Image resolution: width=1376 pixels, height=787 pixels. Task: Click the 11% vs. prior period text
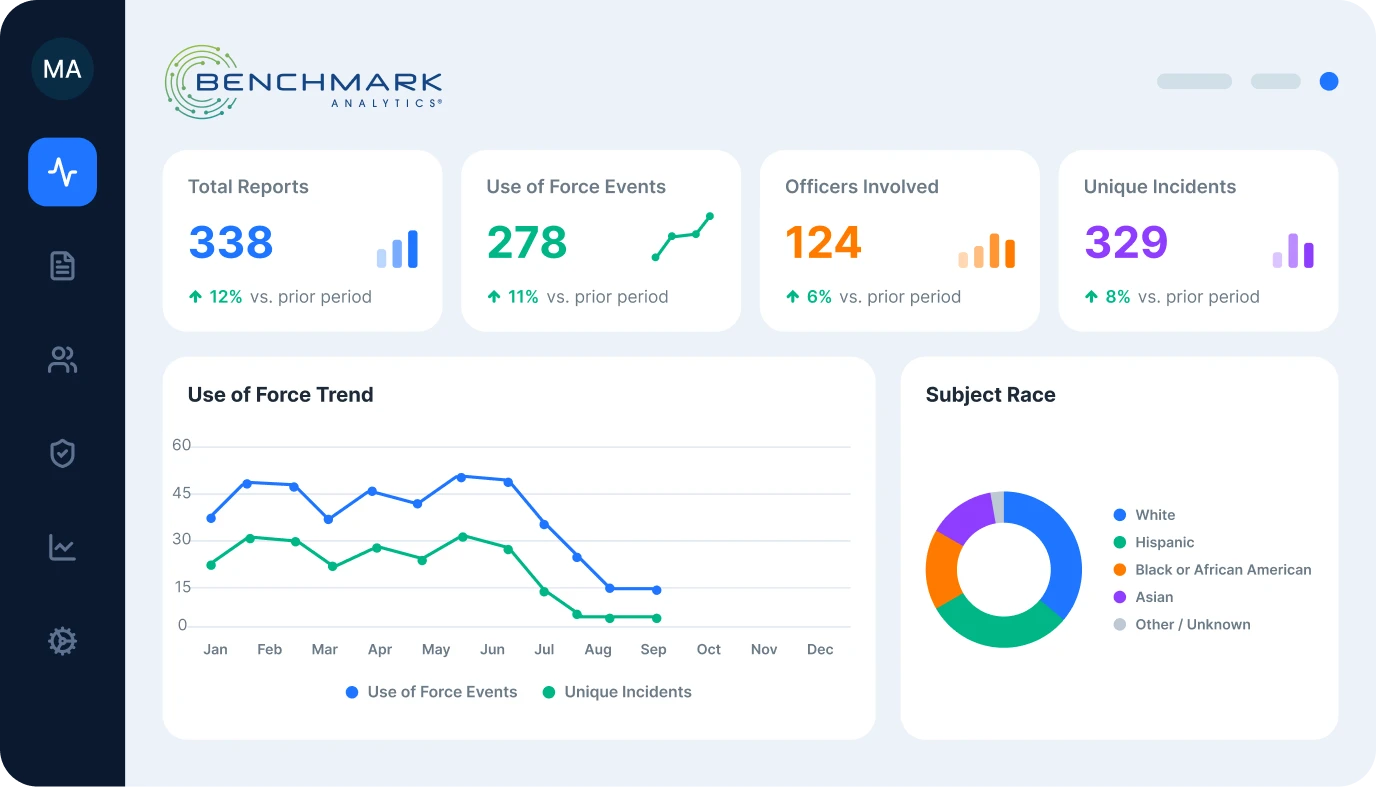pyautogui.click(x=577, y=297)
